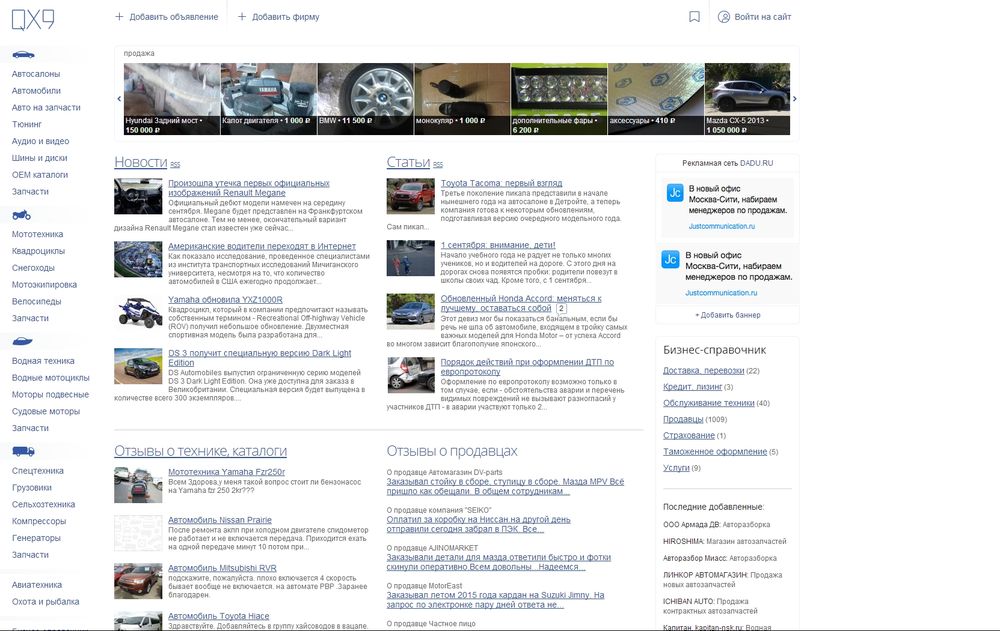Click the Jc icon in second DADU banner
The height and width of the screenshot is (631, 1000).
[x=670, y=259]
